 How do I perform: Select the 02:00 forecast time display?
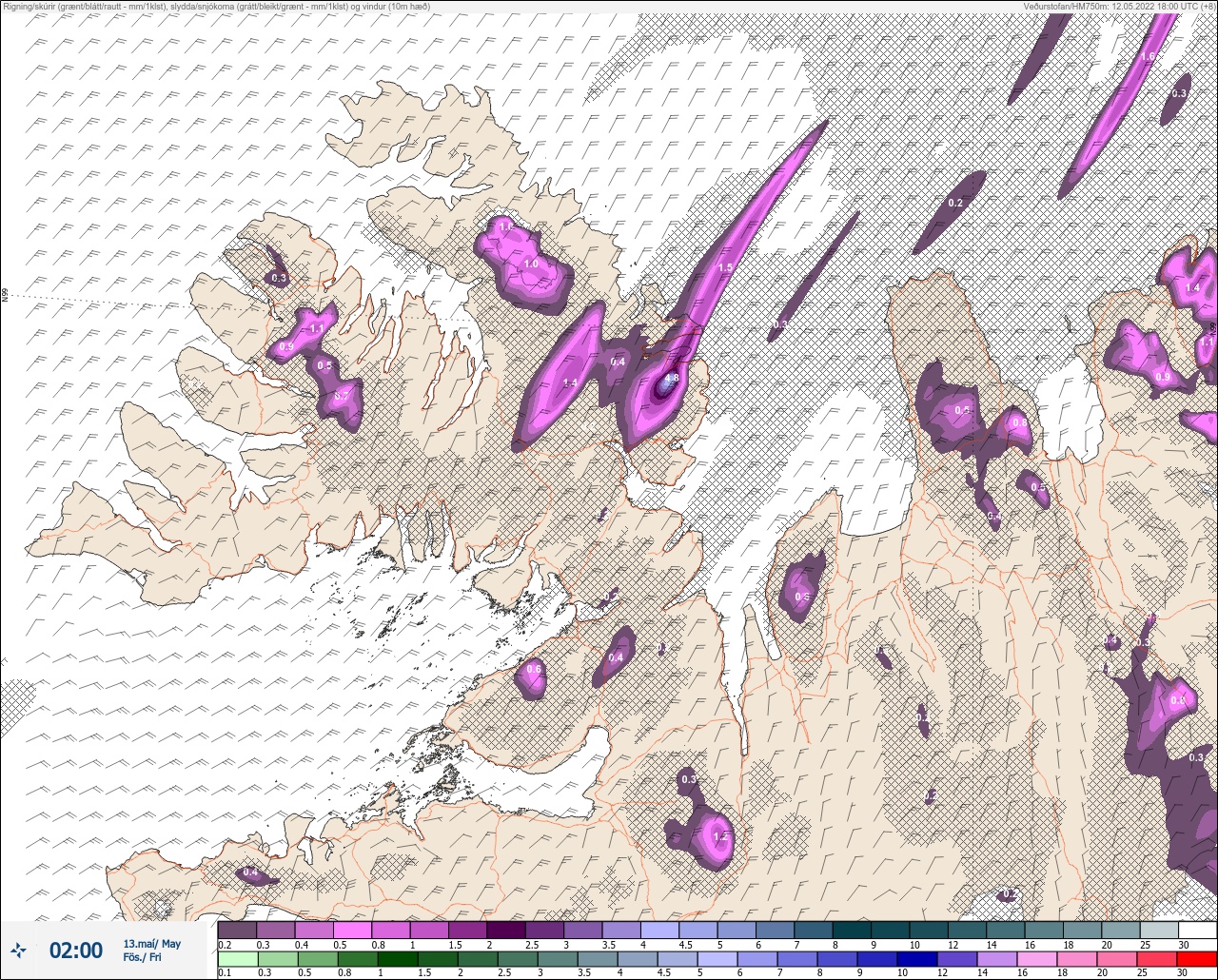pyautogui.click(x=76, y=951)
